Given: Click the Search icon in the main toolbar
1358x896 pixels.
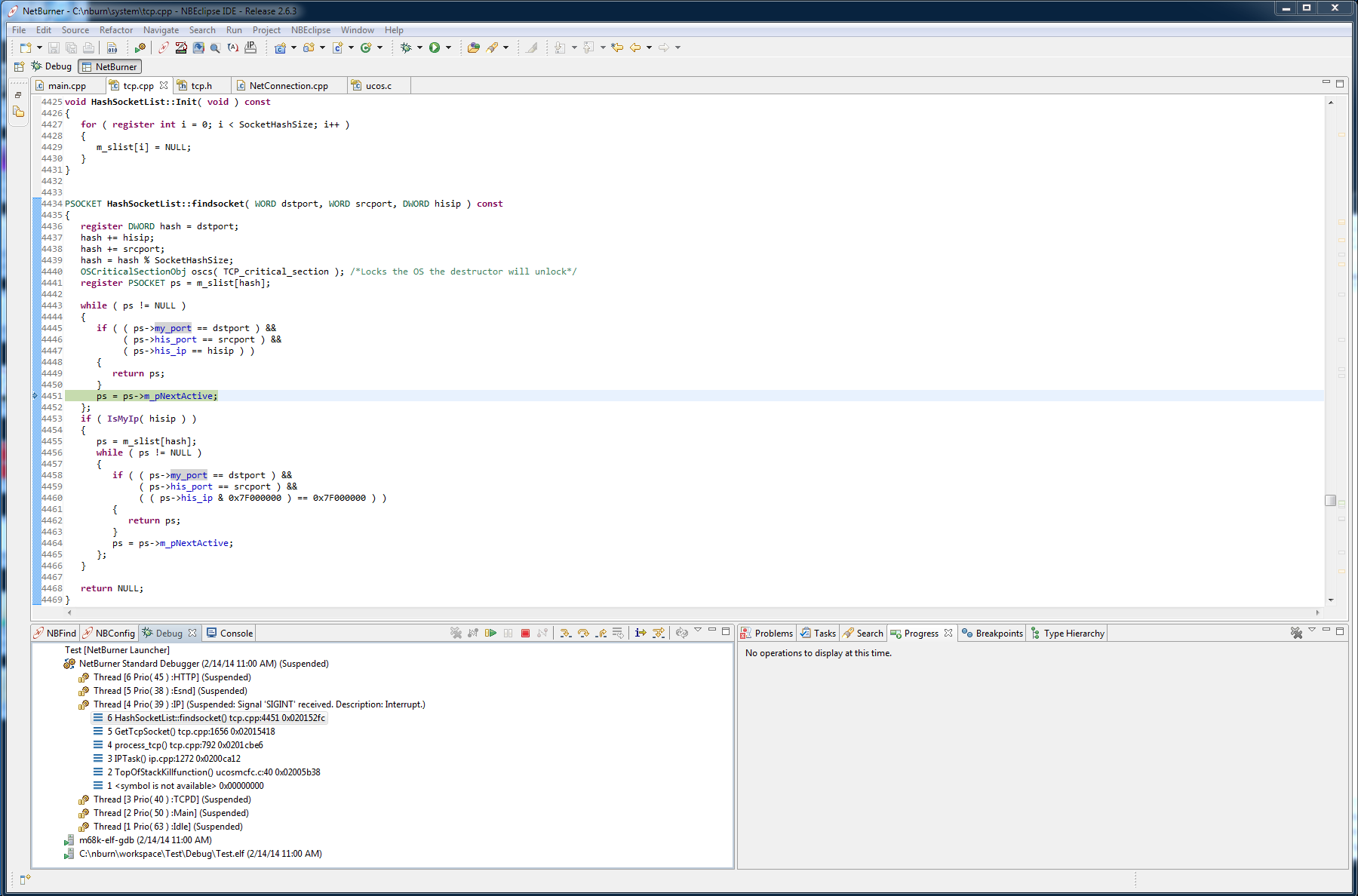Looking at the screenshot, I should point(215,48).
